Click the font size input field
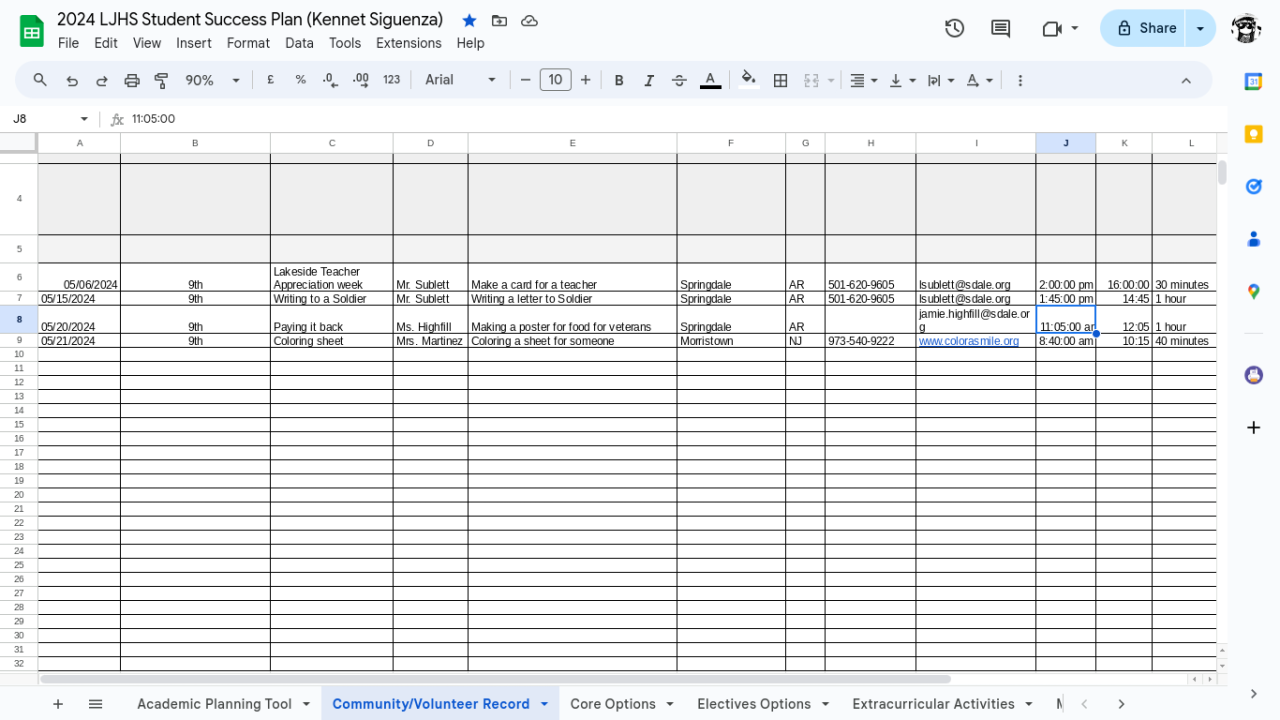 [555, 80]
